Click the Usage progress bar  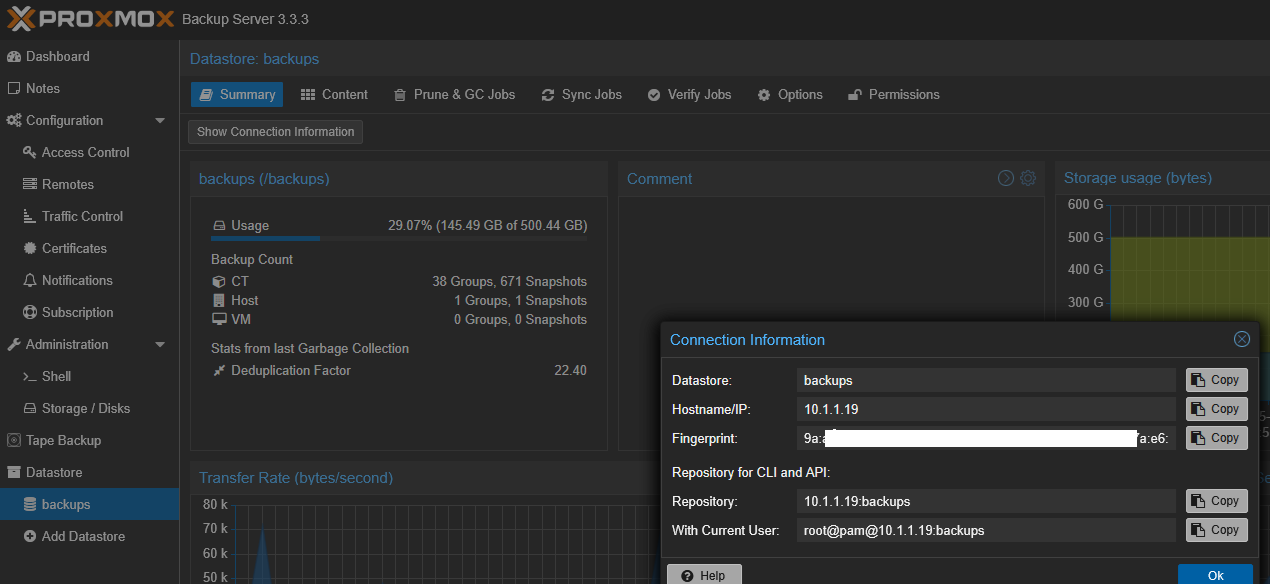pos(399,239)
